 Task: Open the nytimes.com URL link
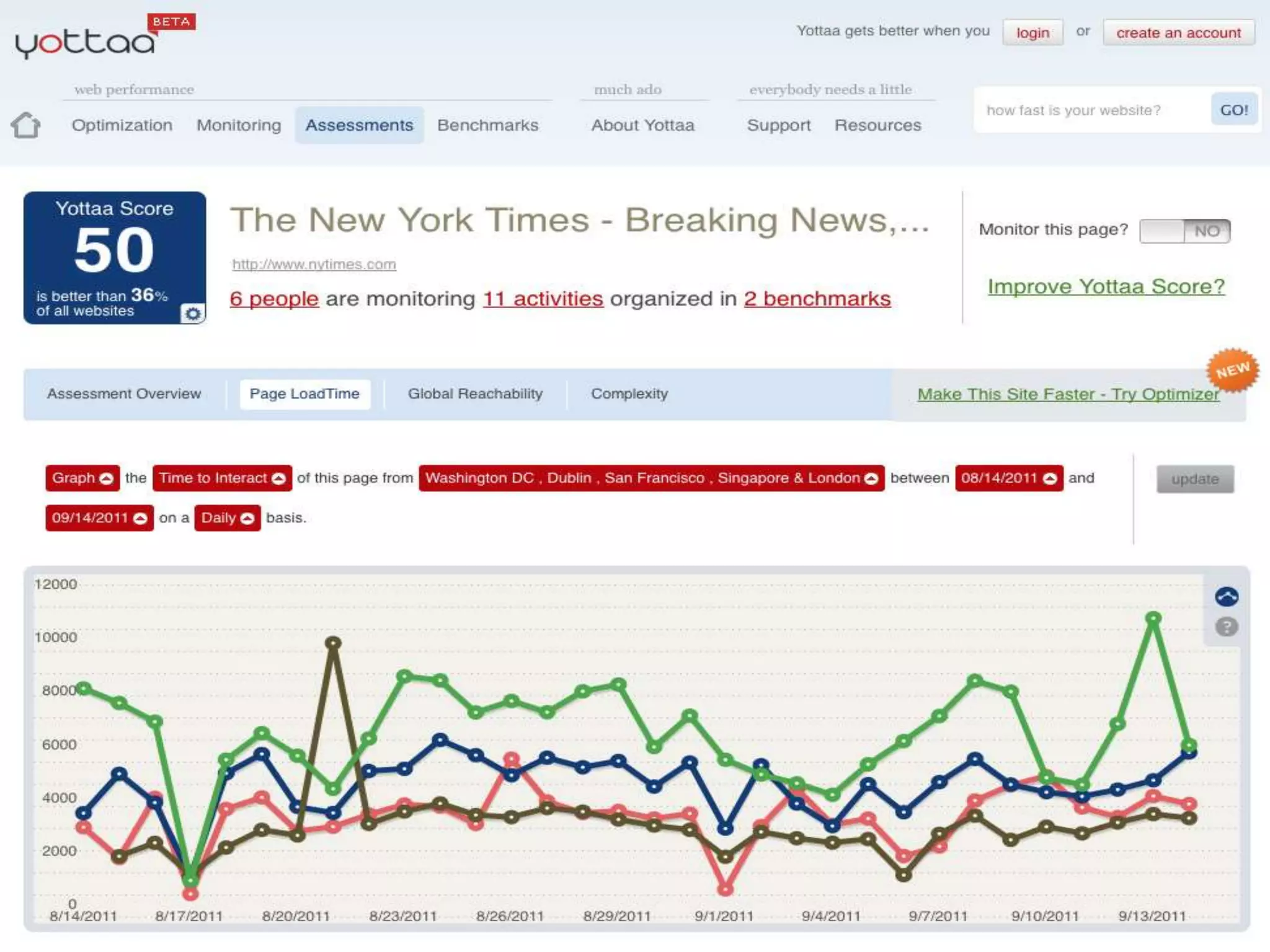pyautogui.click(x=314, y=265)
